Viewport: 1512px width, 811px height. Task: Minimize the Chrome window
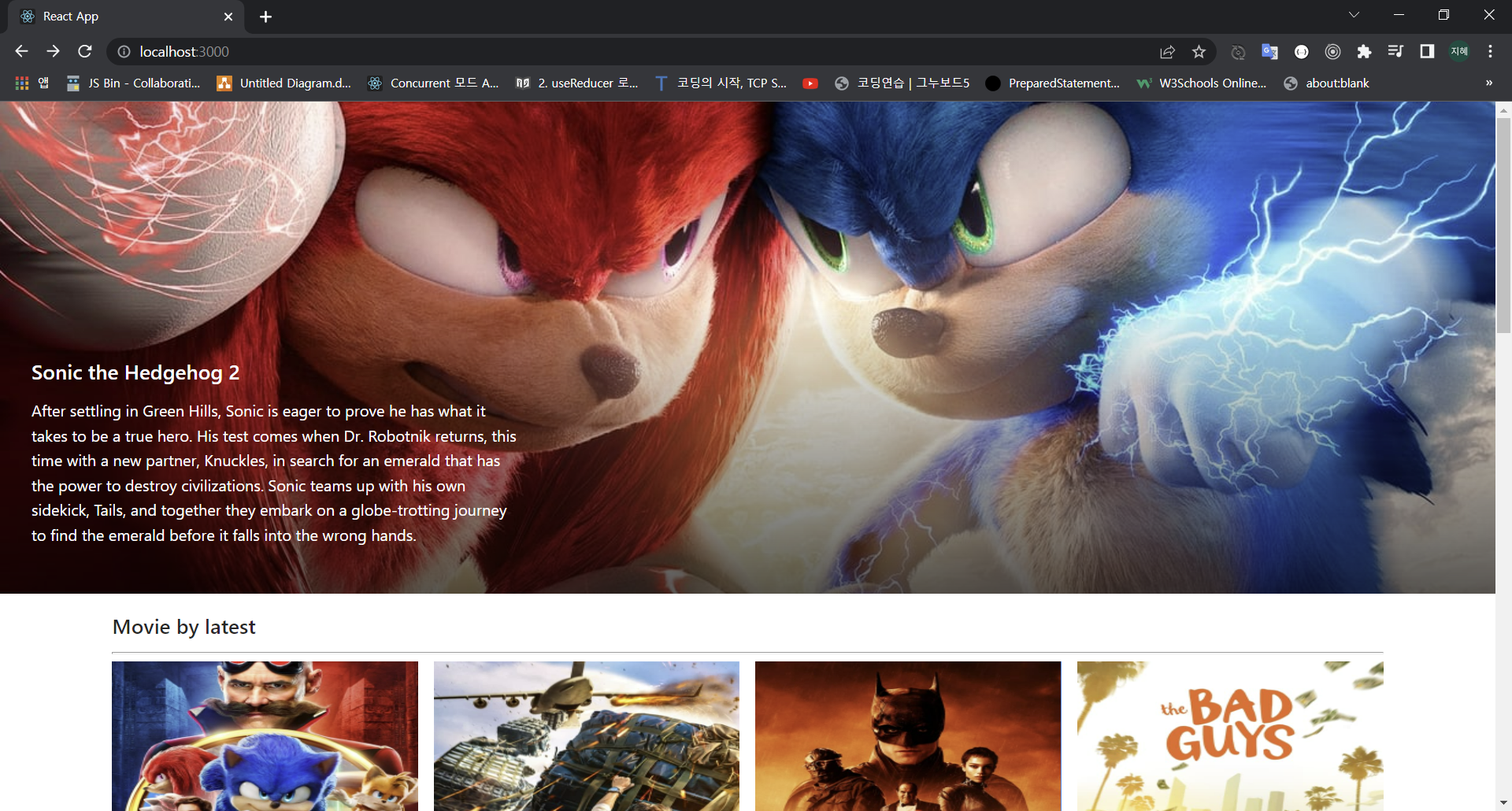[1399, 15]
